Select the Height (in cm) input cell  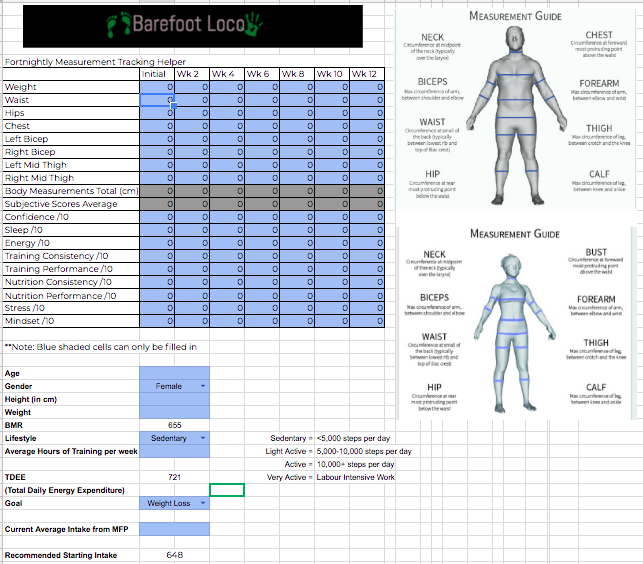175,398
